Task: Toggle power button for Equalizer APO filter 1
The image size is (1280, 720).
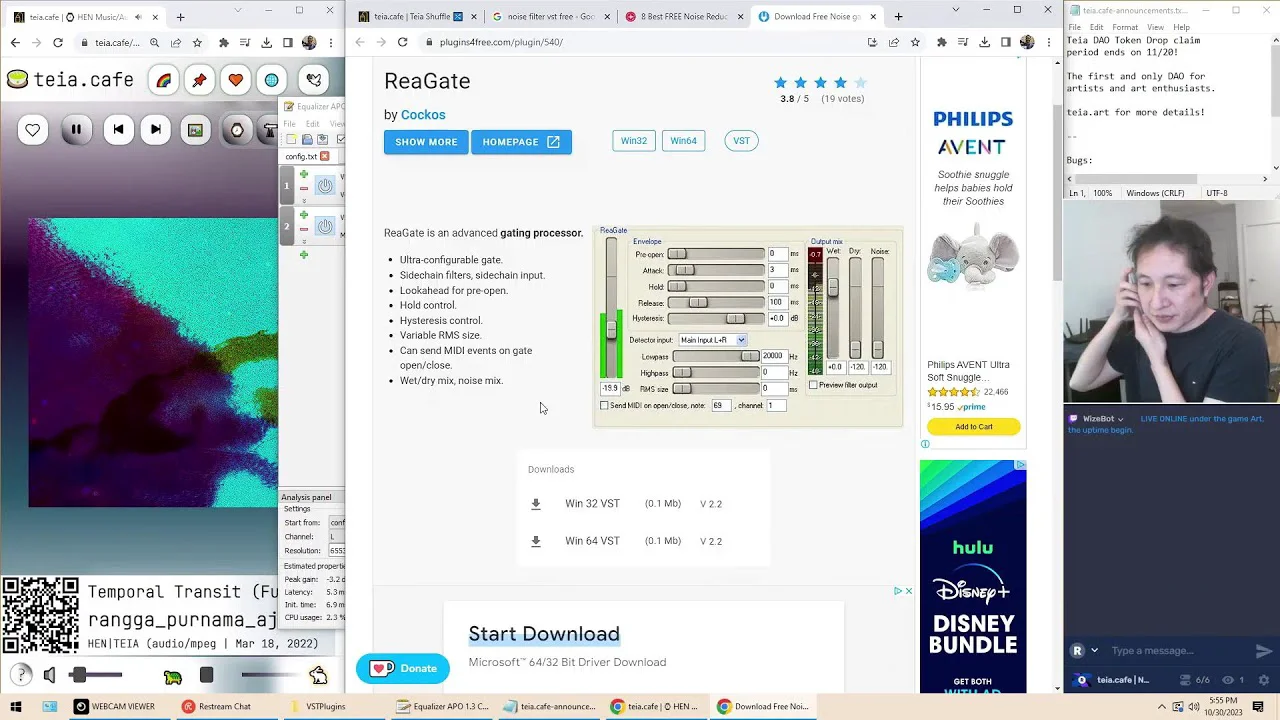Action: 325,186
